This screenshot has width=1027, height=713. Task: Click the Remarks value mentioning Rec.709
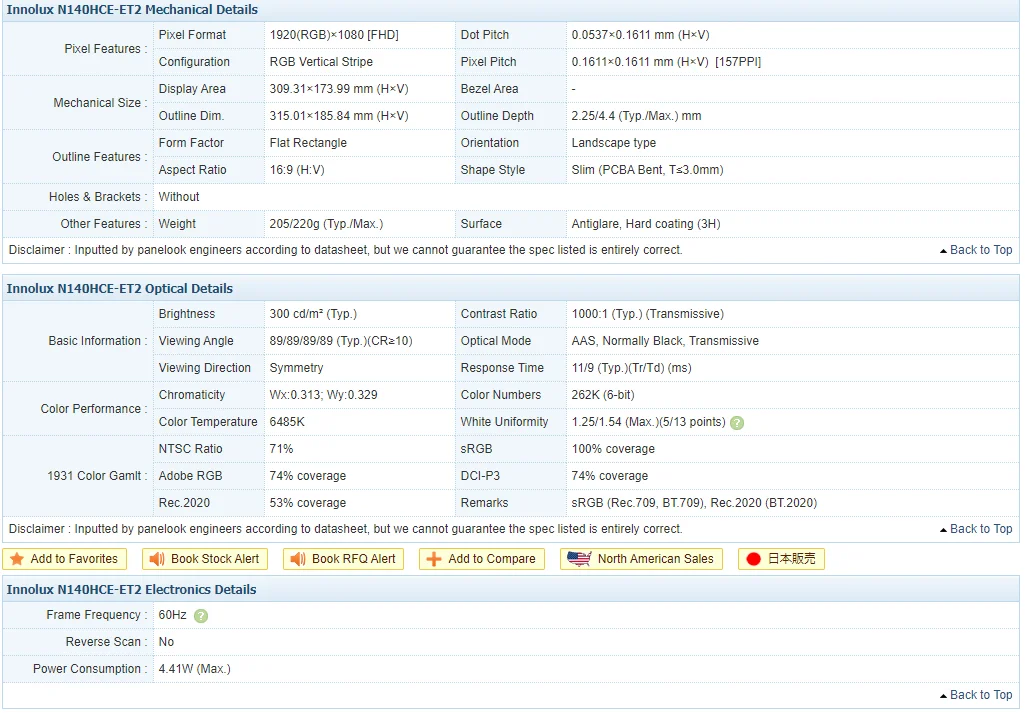tap(694, 503)
